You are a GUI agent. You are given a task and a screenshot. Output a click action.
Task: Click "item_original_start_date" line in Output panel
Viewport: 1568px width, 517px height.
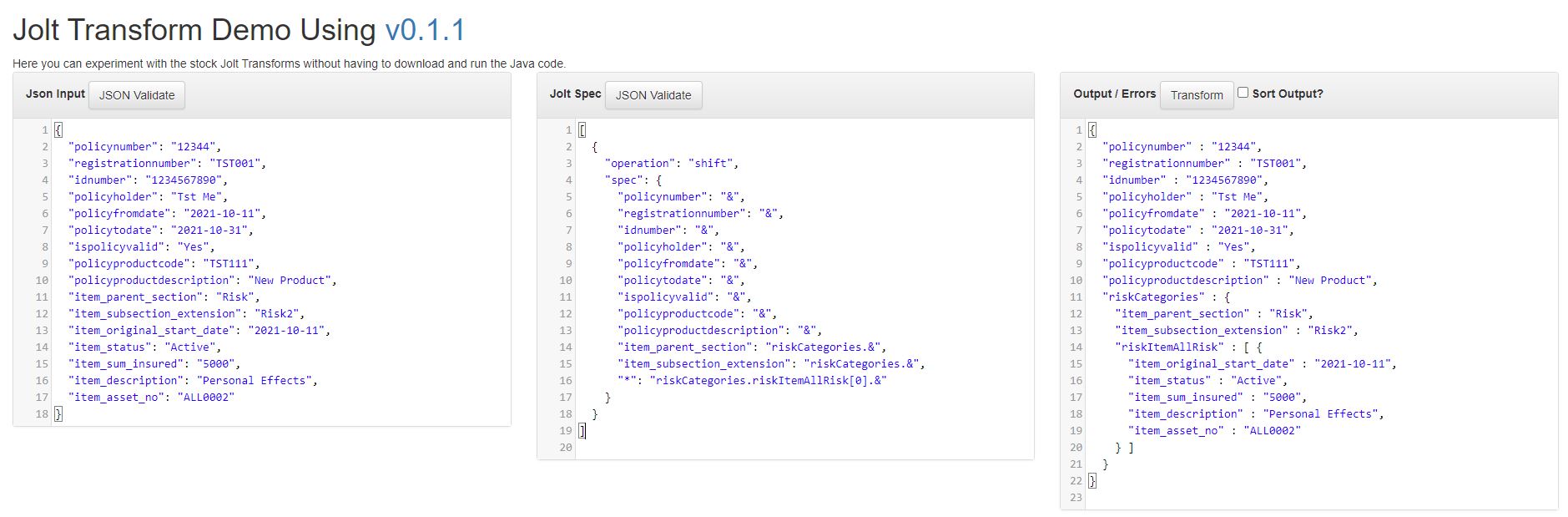(1263, 364)
